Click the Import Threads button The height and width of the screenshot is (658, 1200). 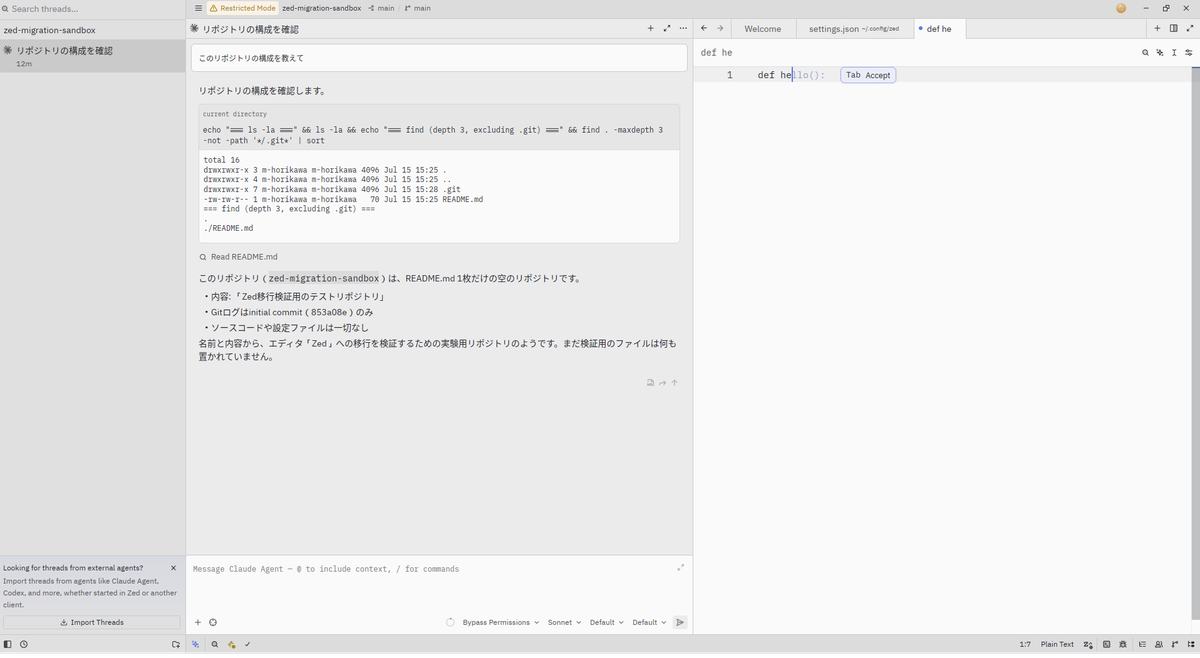point(92,622)
